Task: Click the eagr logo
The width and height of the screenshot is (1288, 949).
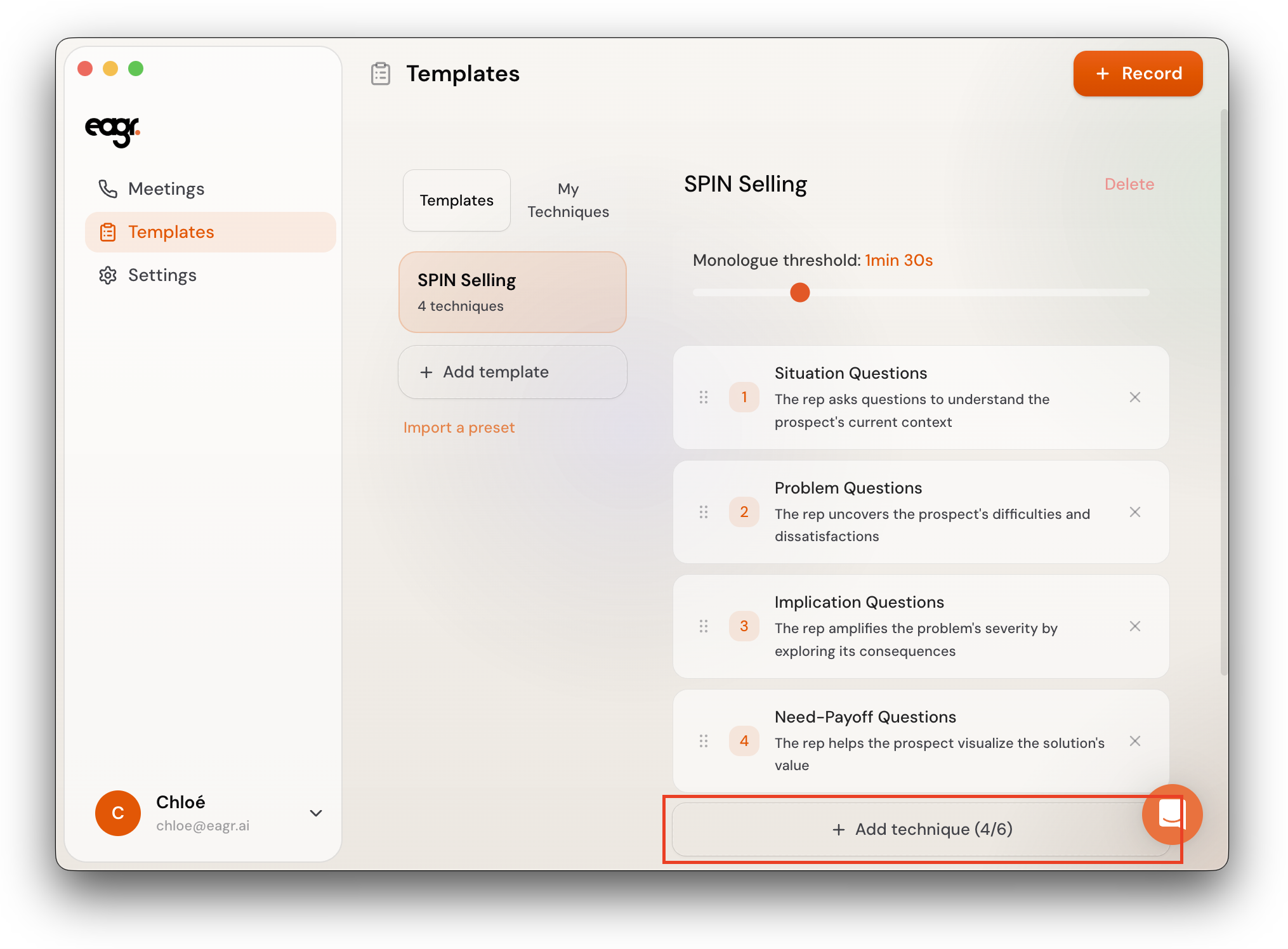Action: point(112,130)
